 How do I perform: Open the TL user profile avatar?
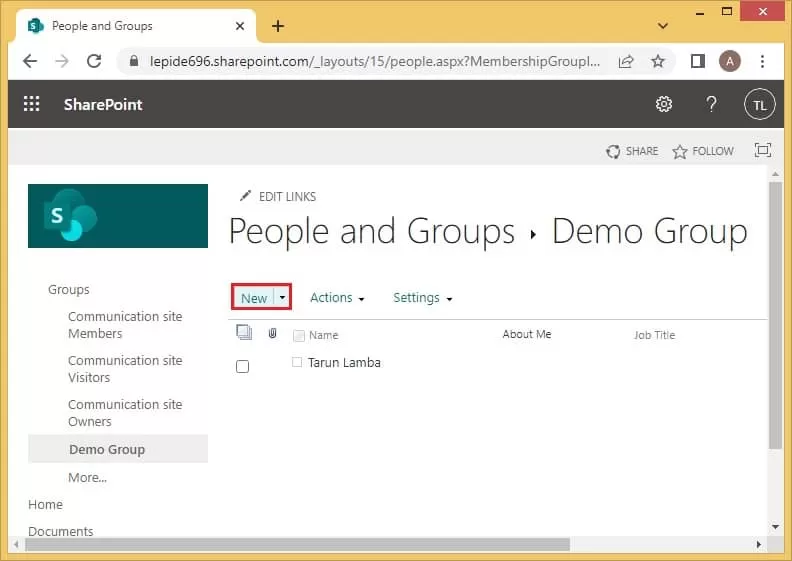[760, 104]
